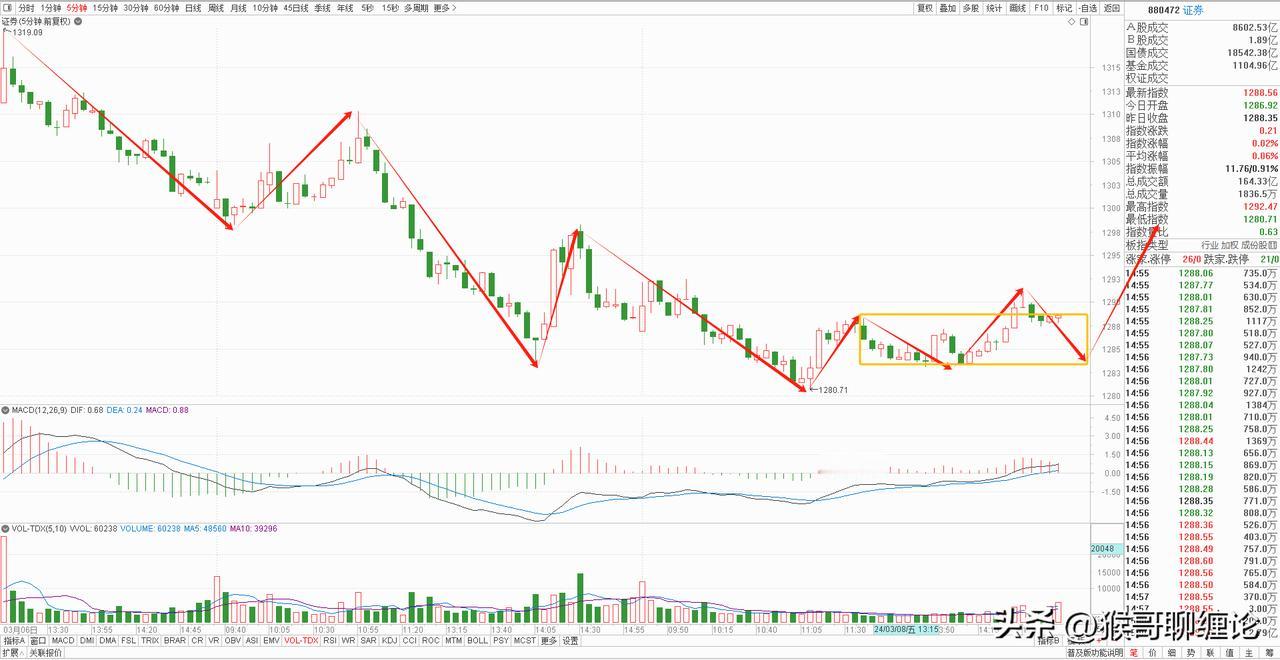1280x660 pixels.
Task: Switch indicator to MTM
Action: pos(454,640)
